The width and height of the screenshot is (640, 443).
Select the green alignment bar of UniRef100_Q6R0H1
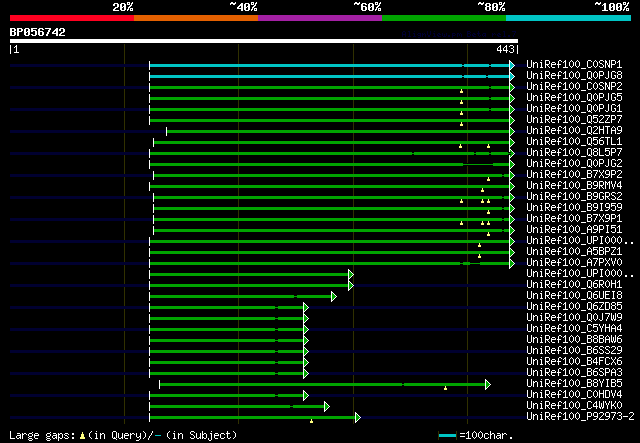pos(249,285)
